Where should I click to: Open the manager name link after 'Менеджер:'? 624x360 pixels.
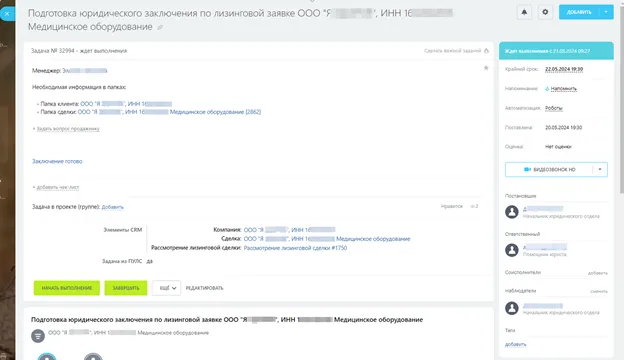(x=85, y=70)
